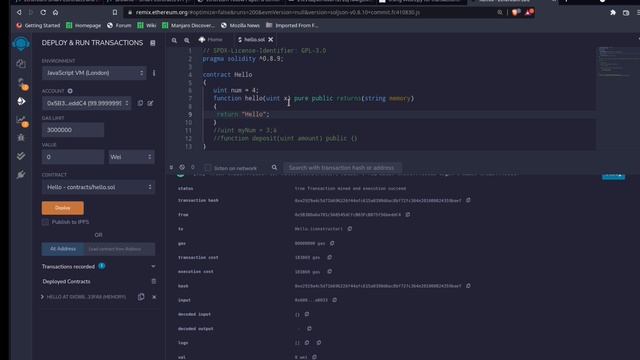Open the contract dropdown showing Hello - contracts/hello.sol
The width and height of the screenshot is (640, 360).
click(98, 187)
